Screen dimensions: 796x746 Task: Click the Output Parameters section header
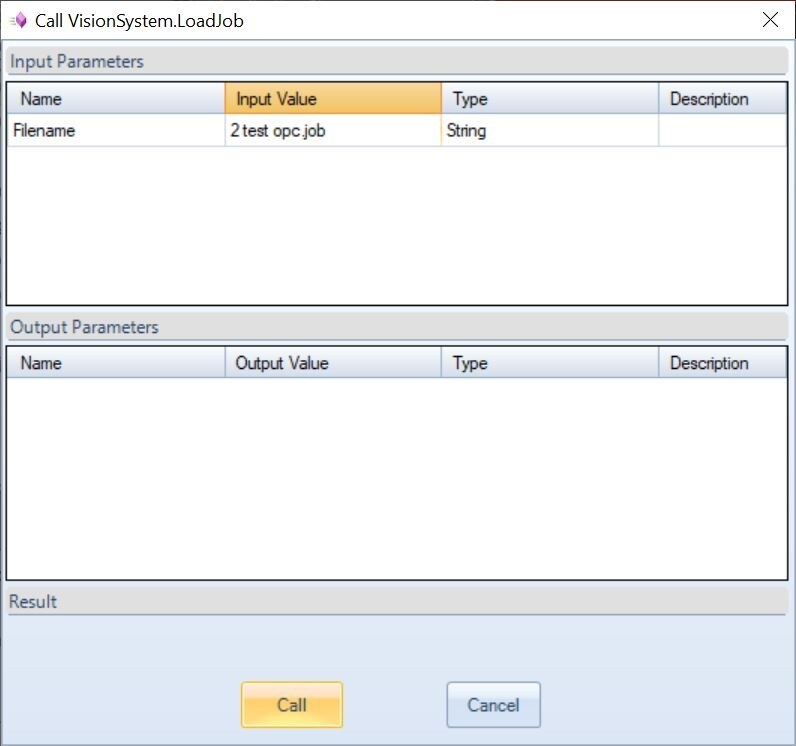pyautogui.click(x=84, y=327)
